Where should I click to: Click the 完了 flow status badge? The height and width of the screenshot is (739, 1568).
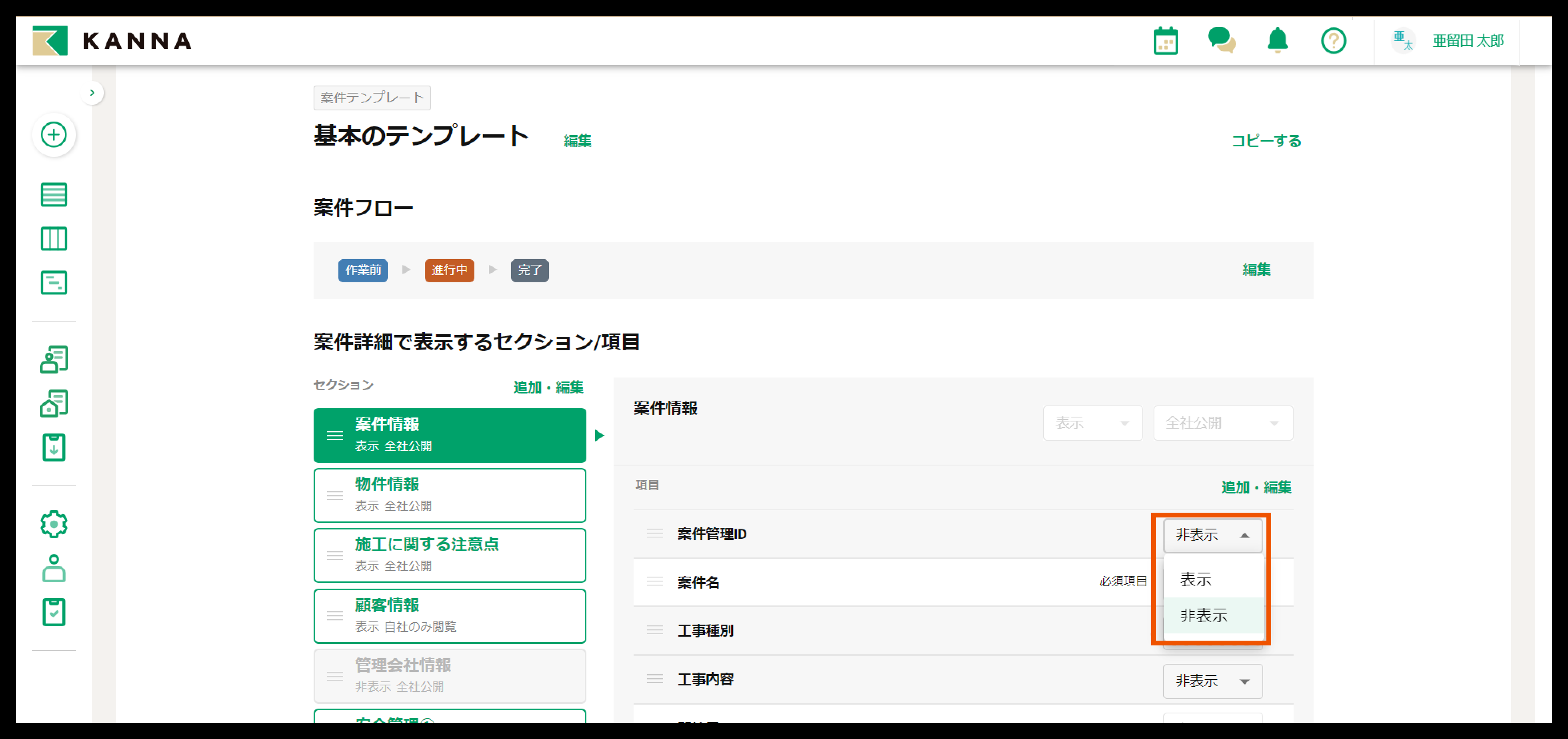tap(530, 270)
